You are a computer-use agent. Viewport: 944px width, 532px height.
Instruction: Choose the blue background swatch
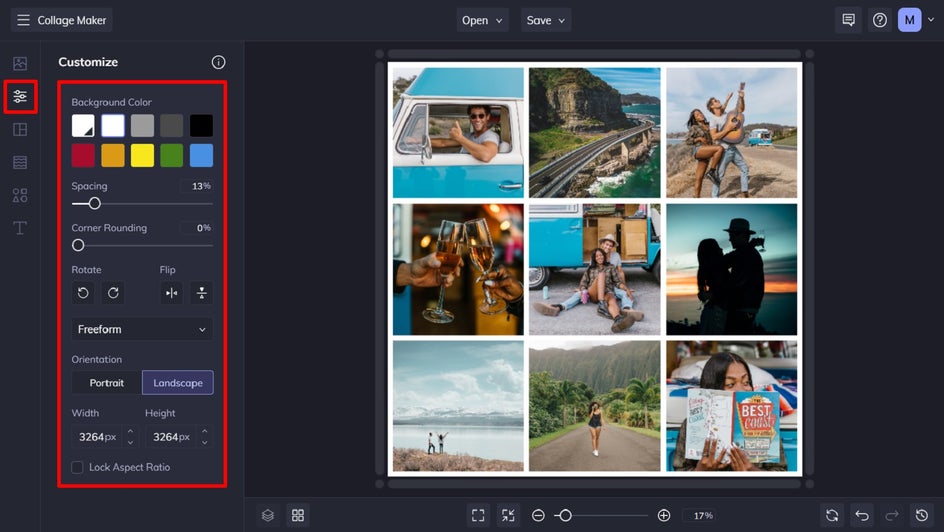pos(201,155)
